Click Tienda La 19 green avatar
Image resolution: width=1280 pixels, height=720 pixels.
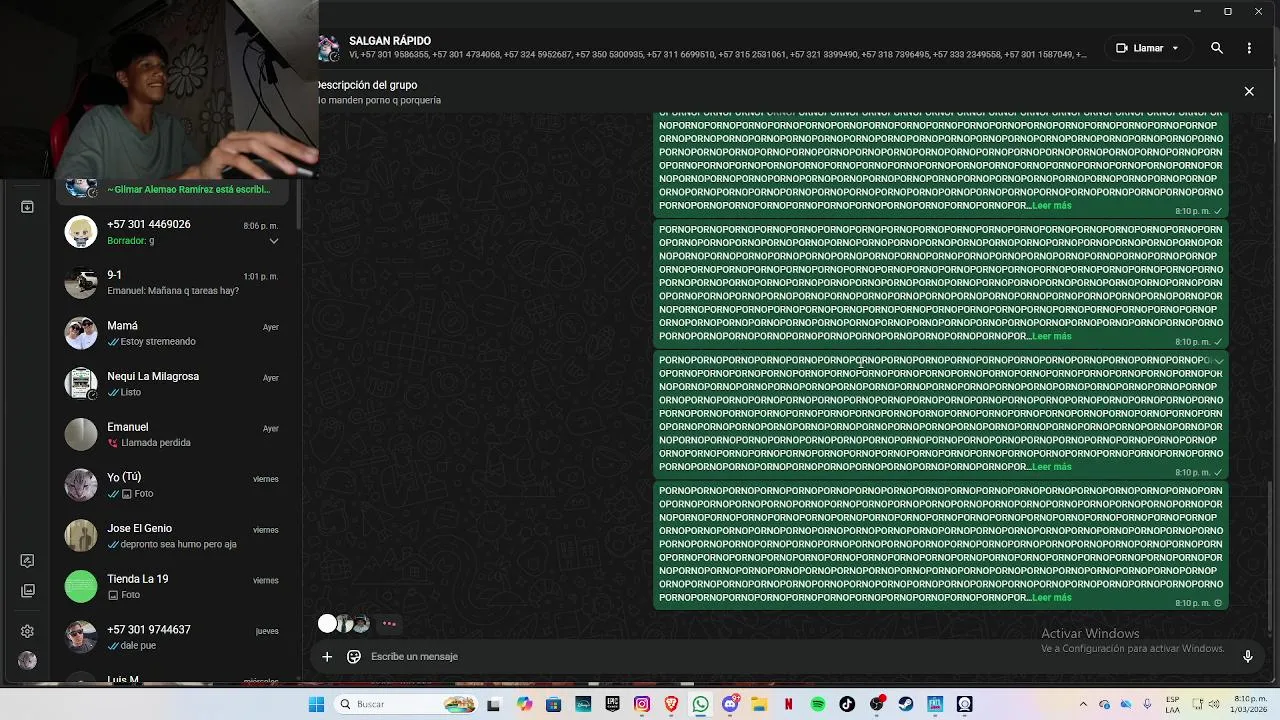pyautogui.click(x=81, y=587)
